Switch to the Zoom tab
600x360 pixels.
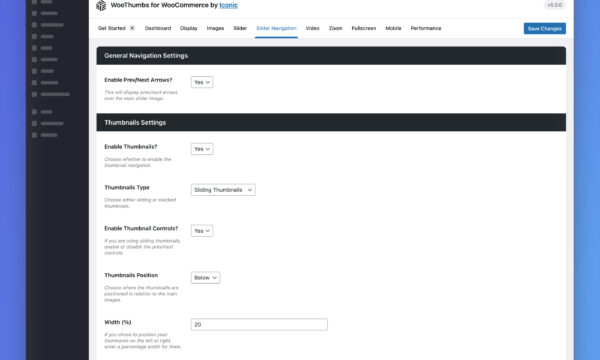tap(336, 28)
